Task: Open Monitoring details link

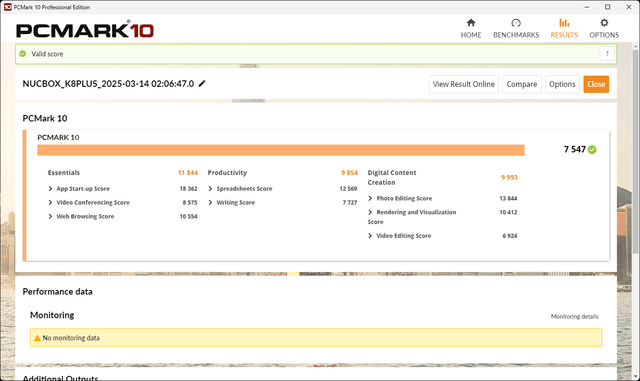Action: pyautogui.click(x=574, y=316)
